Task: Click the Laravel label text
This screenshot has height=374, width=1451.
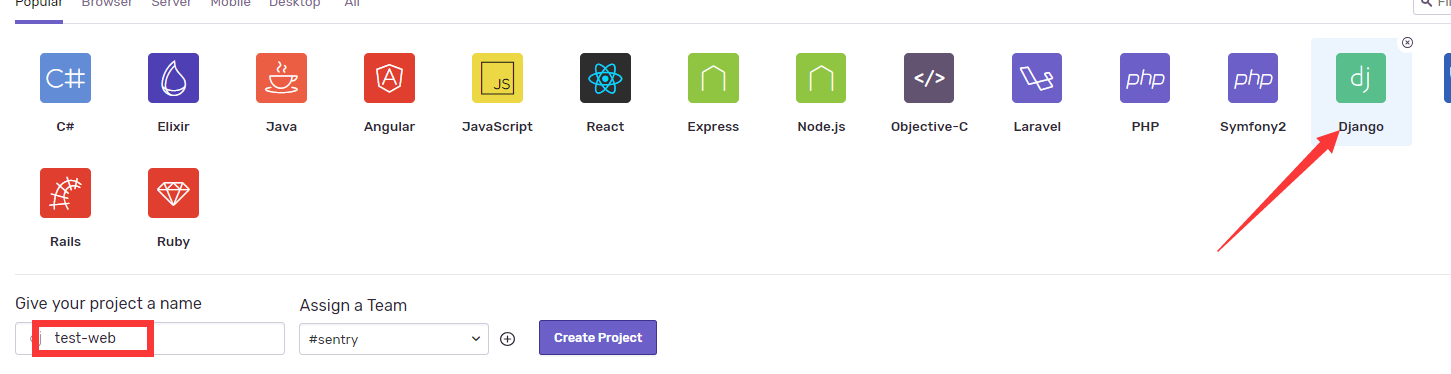Action: point(1037,127)
